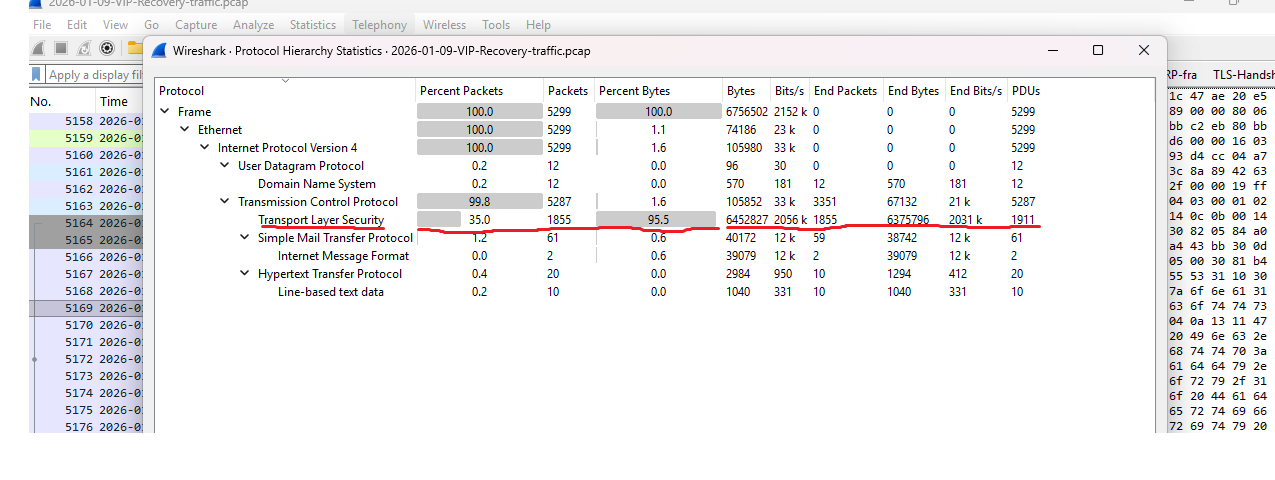The height and width of the screenshot is (480, 1275).
Task: Select packet 5176 in main window
Action: (x=87, y=427)
